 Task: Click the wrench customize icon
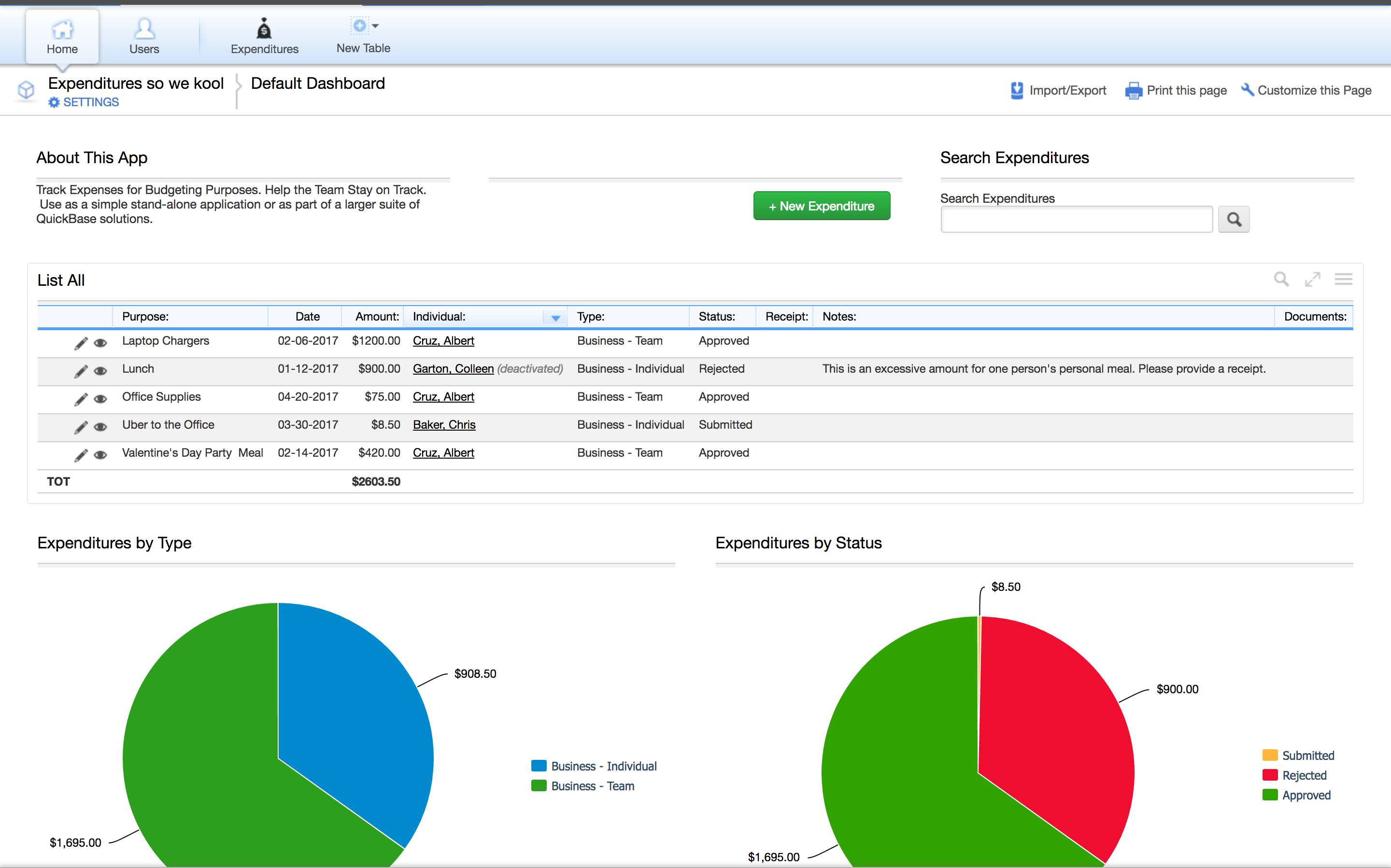[1248, 90]
